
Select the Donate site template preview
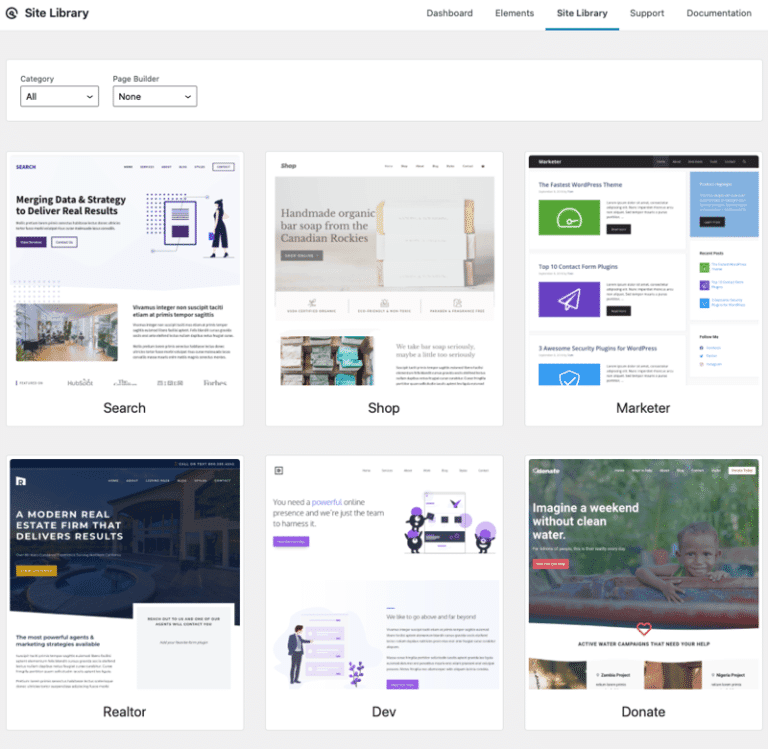[x=643, y=574]
